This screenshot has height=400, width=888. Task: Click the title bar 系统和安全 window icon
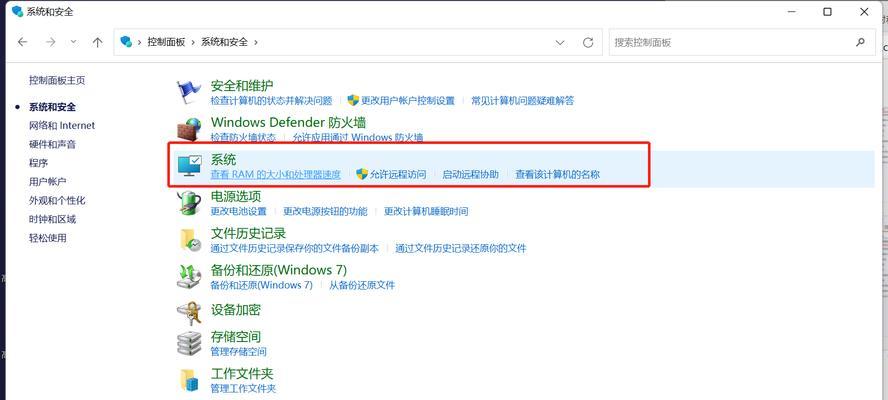17,11
